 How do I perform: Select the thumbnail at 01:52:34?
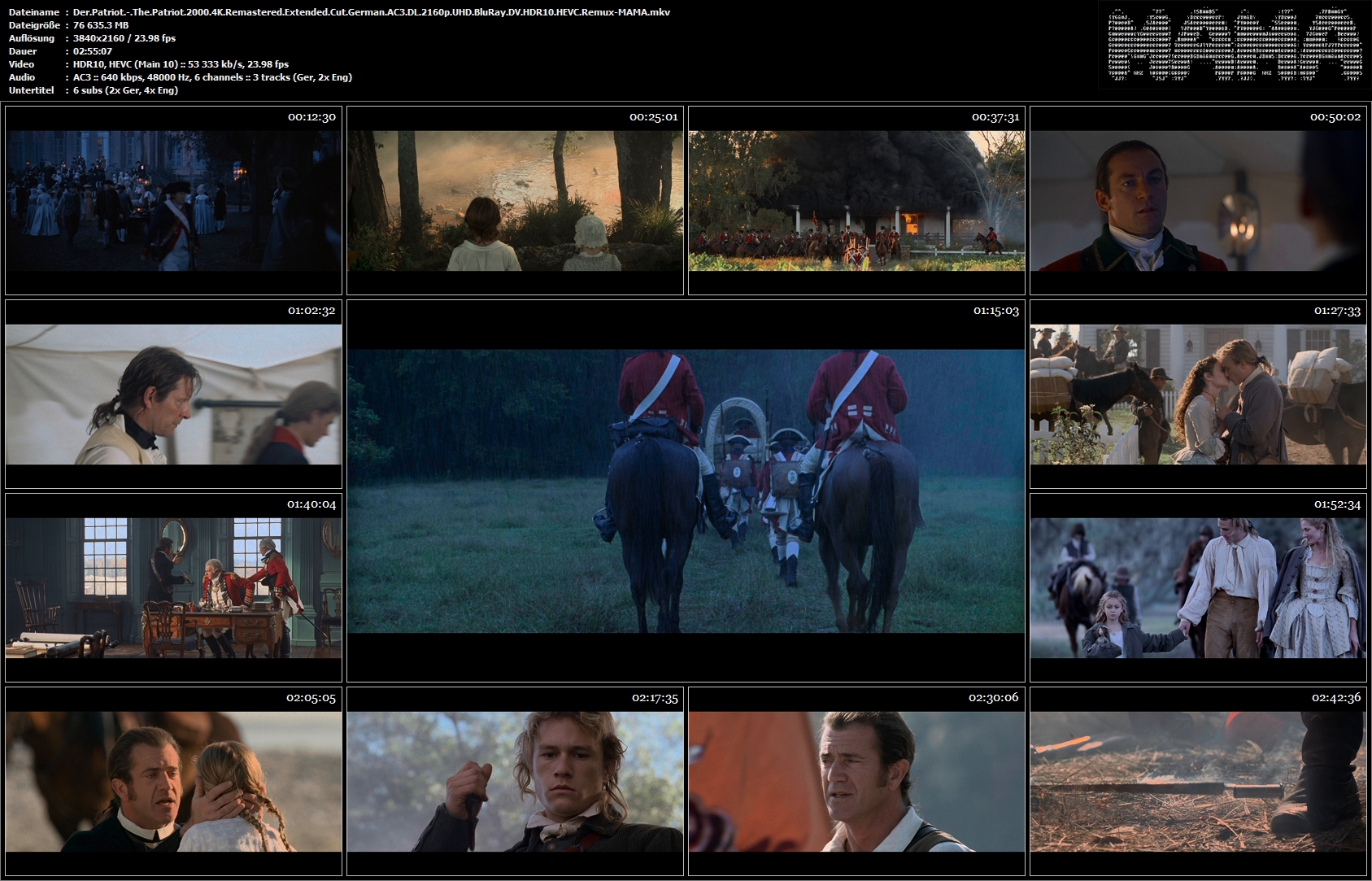[x=1198, y=587]
